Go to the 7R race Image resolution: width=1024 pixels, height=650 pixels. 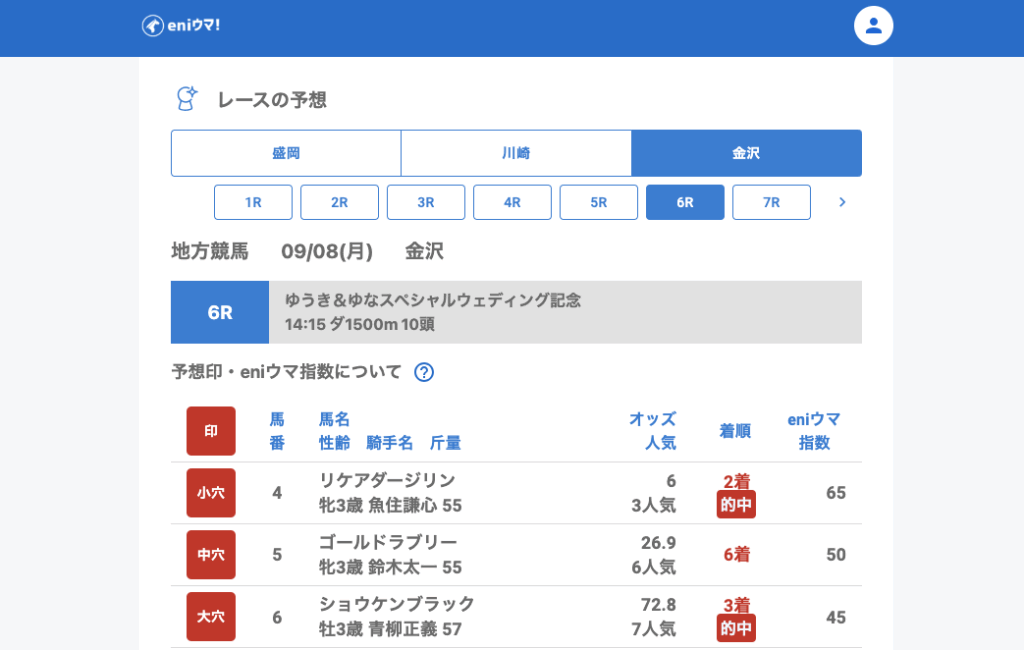771,202
